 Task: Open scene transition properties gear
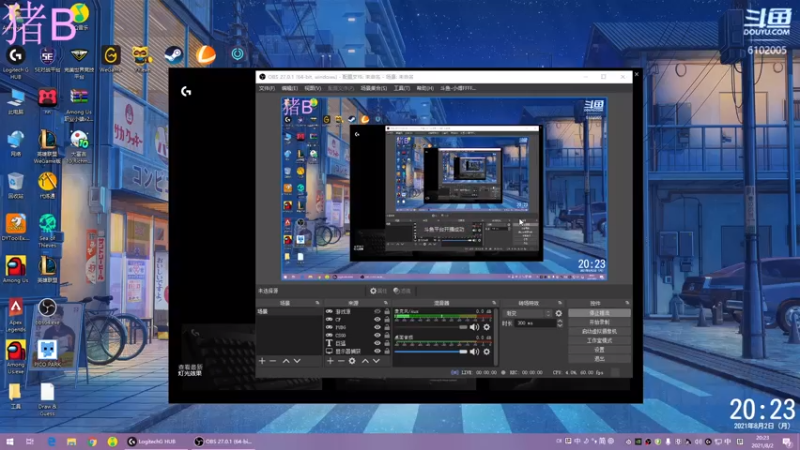pyautogui.click(x=559, y=313)
